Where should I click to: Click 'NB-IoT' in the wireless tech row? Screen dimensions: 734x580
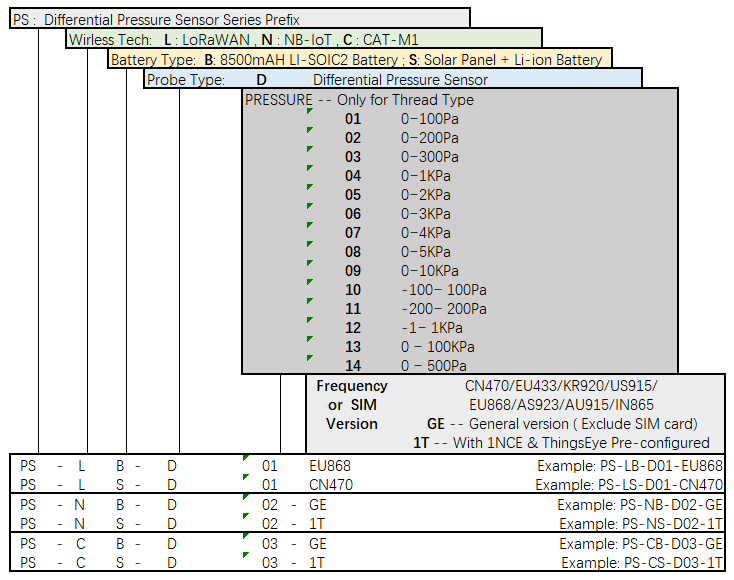tap(308, 40)
